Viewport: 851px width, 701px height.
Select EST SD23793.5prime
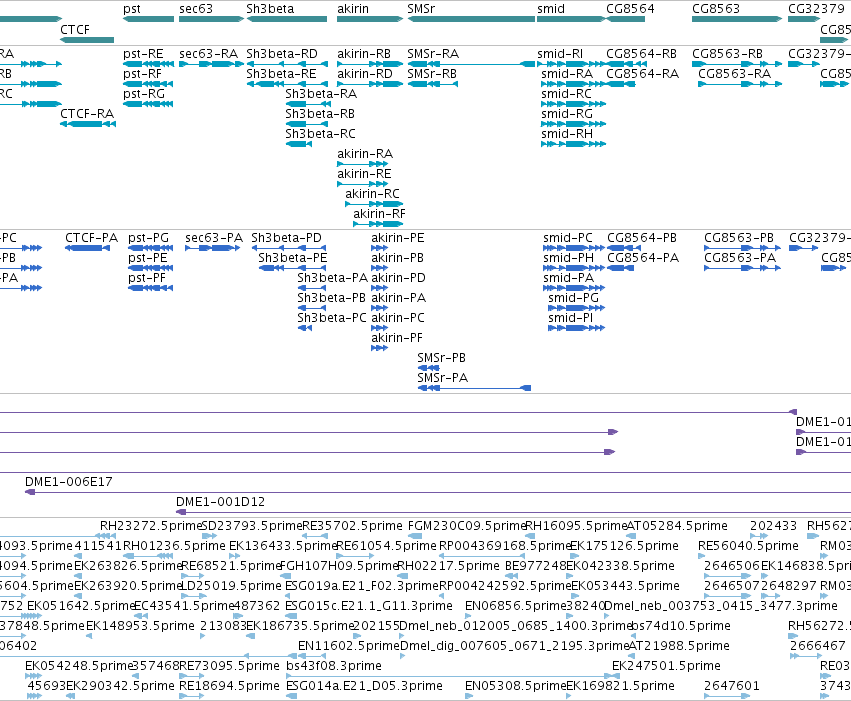click(251, 526)
